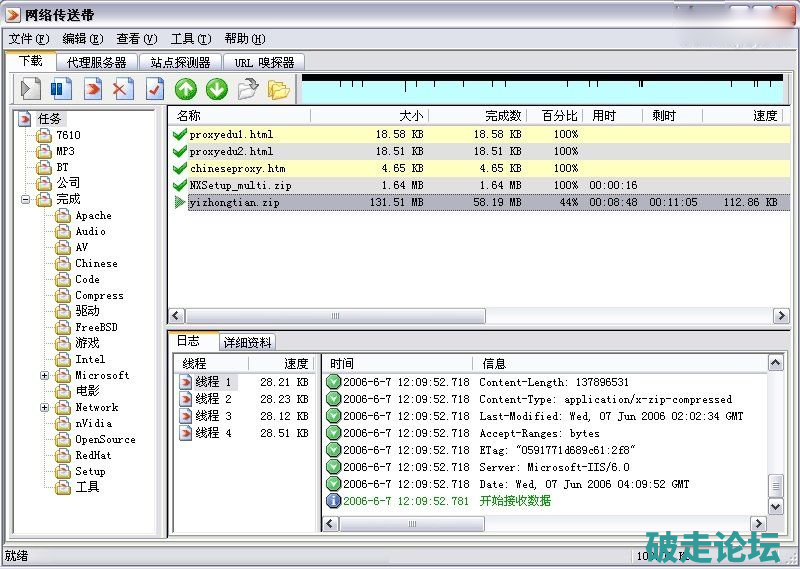Click the red arrow new task icon
Image resolution: width=800 pixels, height=569 pixels.
click(92, 89)
